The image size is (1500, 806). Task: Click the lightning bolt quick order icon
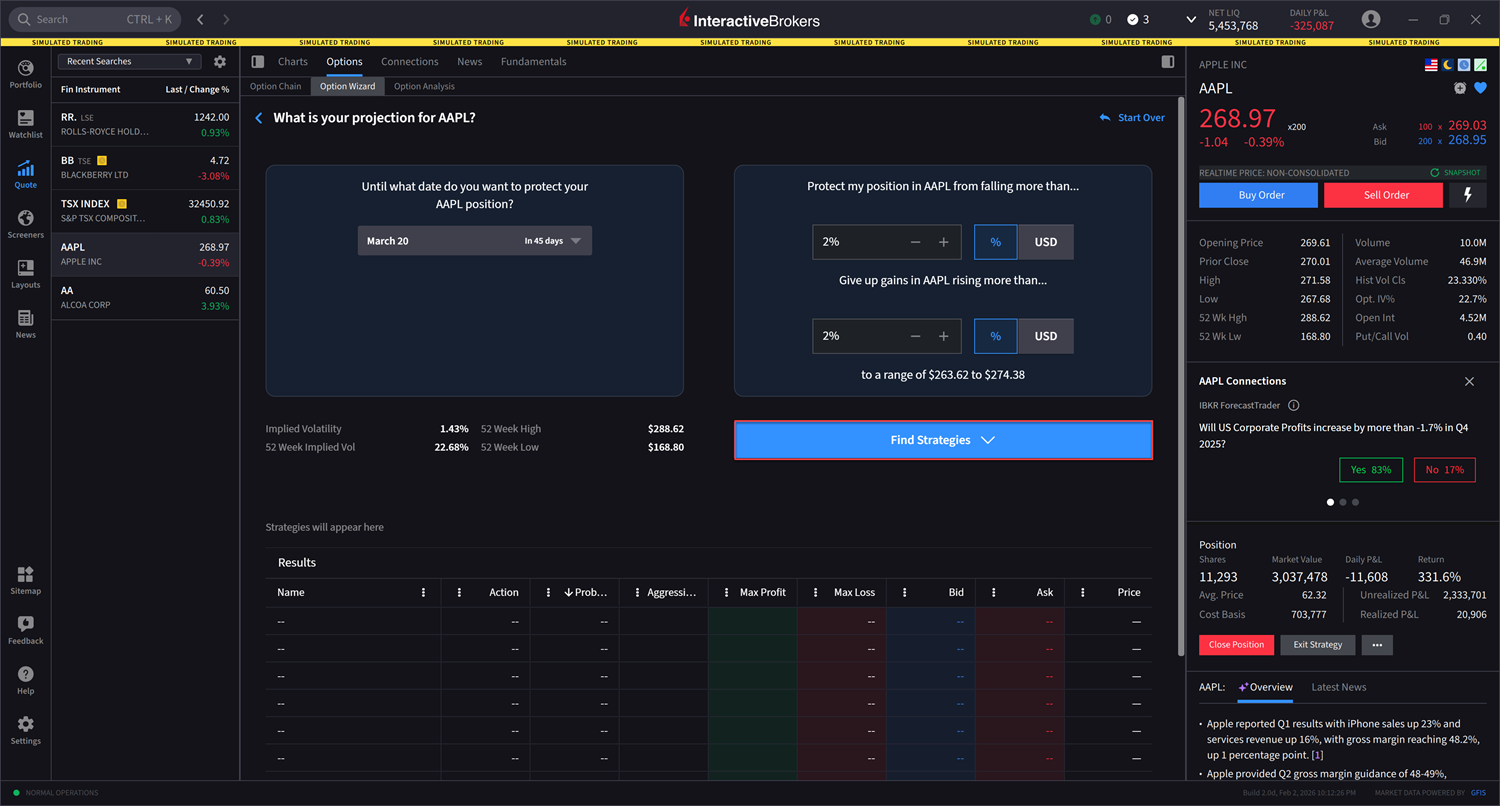(1467, 195)
